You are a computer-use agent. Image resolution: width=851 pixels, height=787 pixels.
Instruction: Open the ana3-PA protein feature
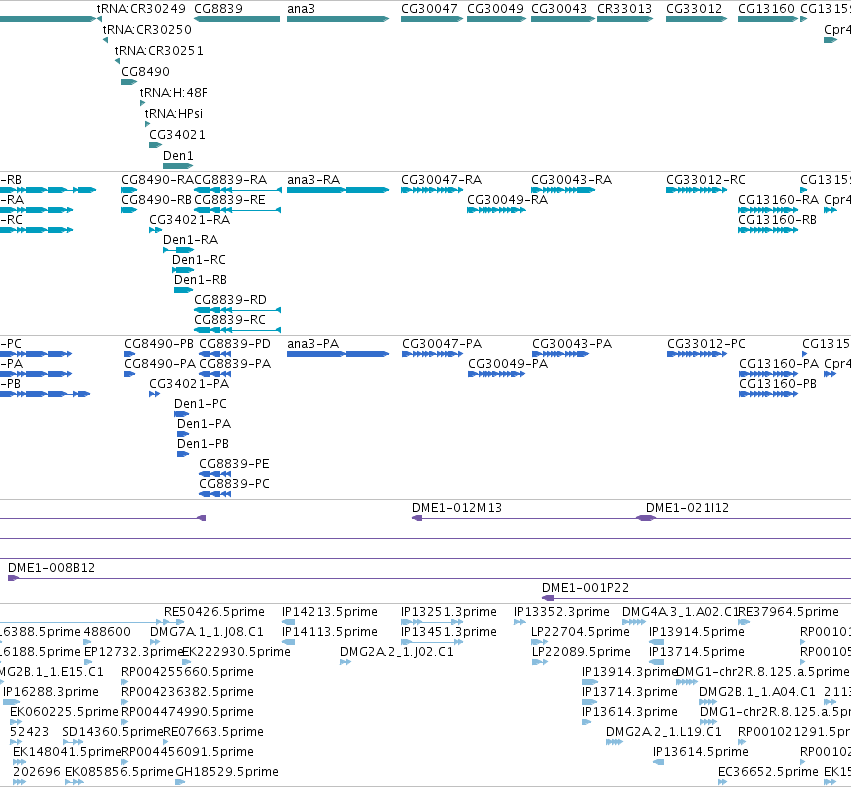point(338,354)
